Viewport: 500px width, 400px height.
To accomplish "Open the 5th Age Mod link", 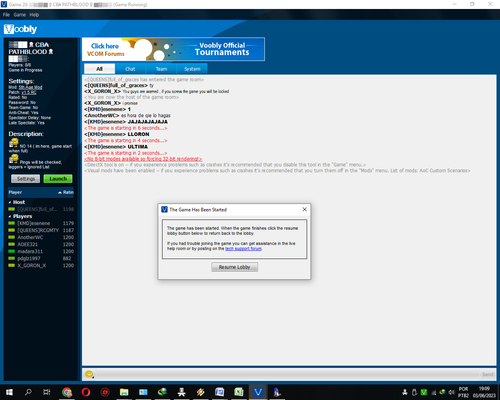I will pyautogui.click(x=30, y=87).
